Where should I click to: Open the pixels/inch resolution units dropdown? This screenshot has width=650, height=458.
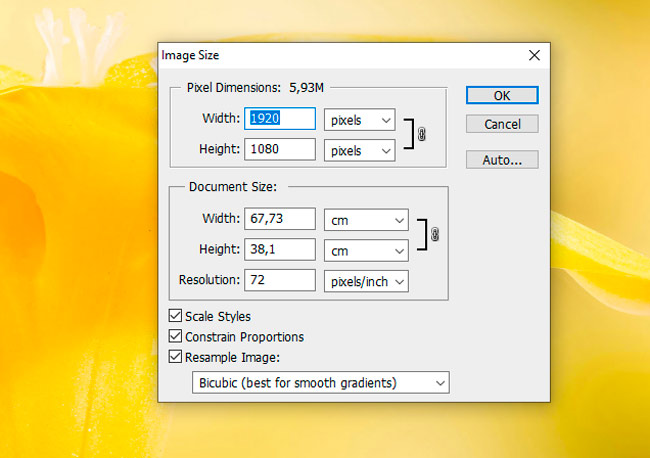pyautogui.click(x=366, y=282)
